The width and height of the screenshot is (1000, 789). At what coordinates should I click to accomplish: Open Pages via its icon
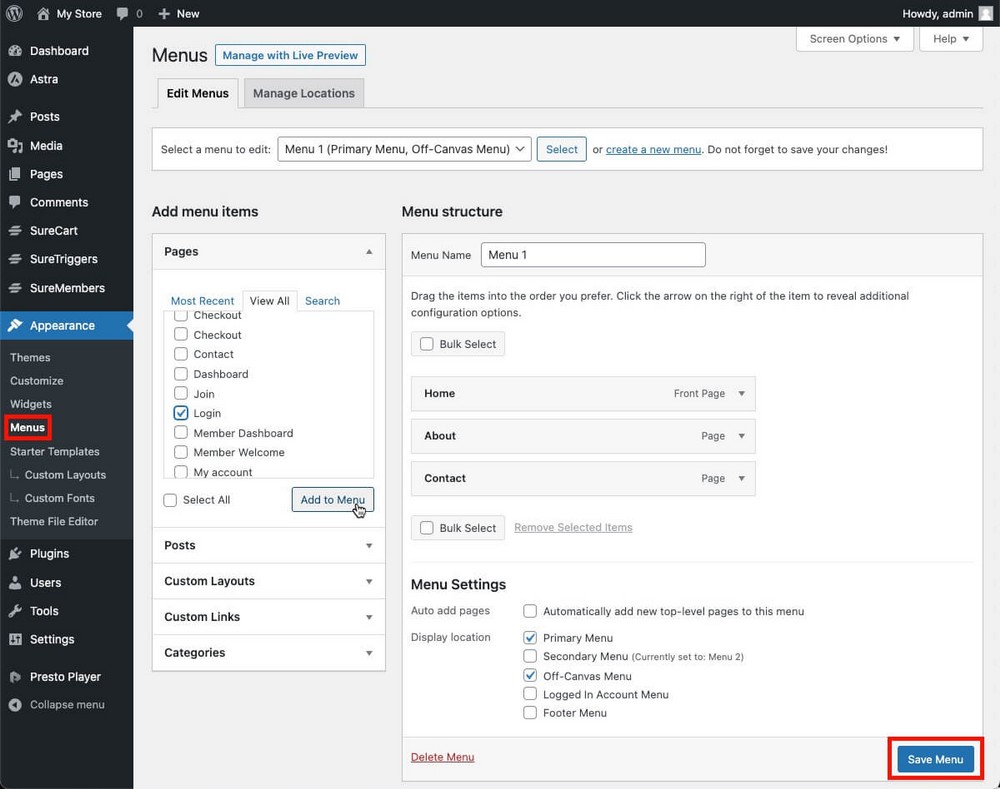(15, 174)
